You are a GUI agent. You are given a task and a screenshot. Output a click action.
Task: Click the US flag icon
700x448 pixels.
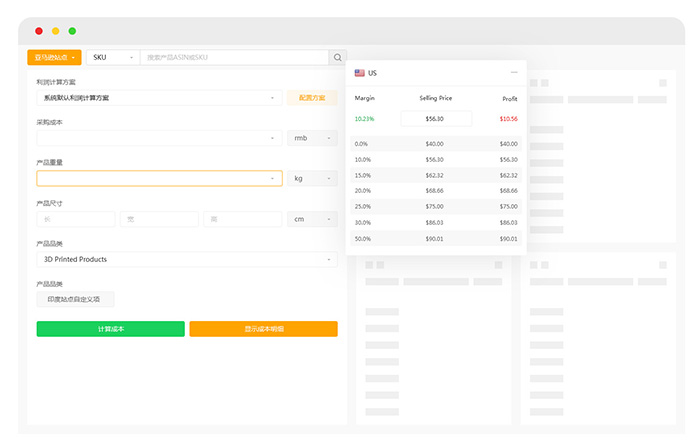point(360,73)
